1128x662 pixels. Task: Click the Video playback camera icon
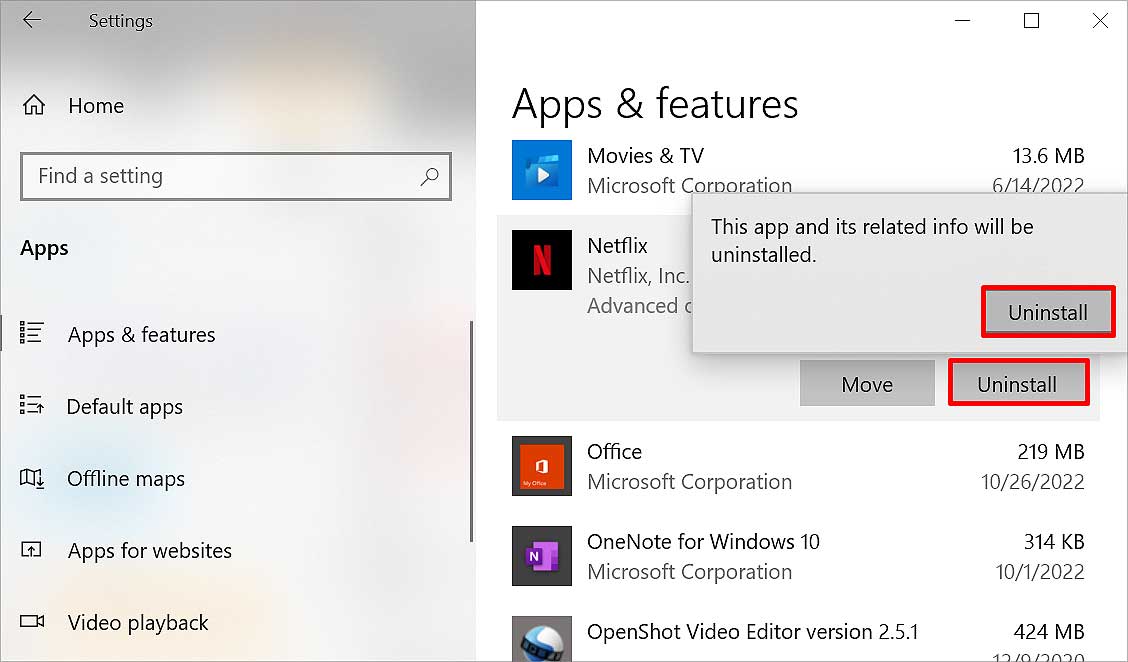(x=32, y=621)
